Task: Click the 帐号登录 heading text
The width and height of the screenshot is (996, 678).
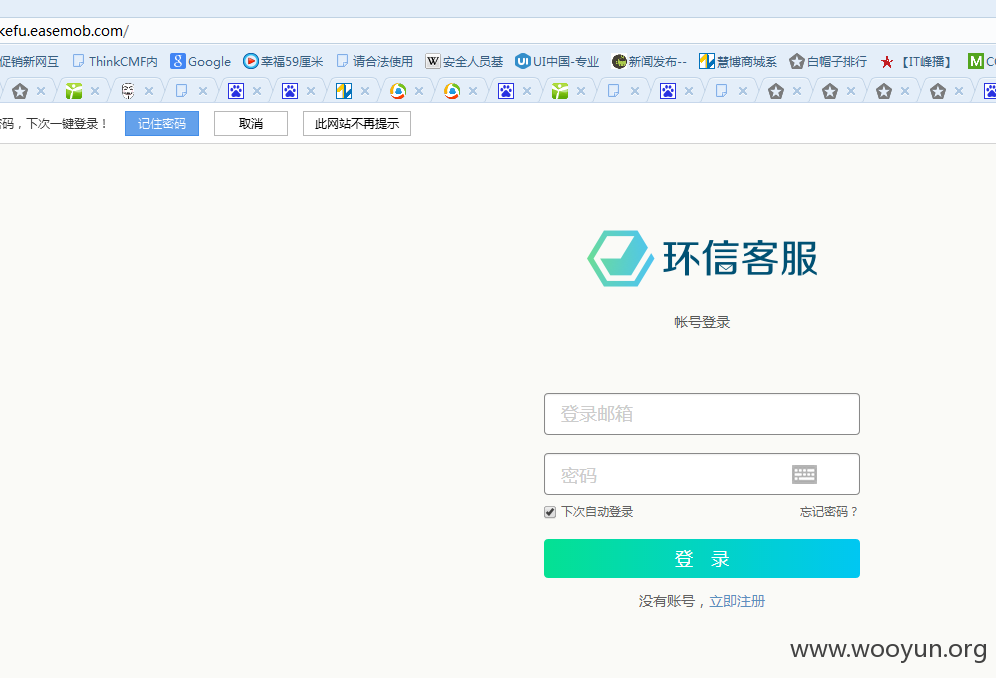Action: (702, 322)
